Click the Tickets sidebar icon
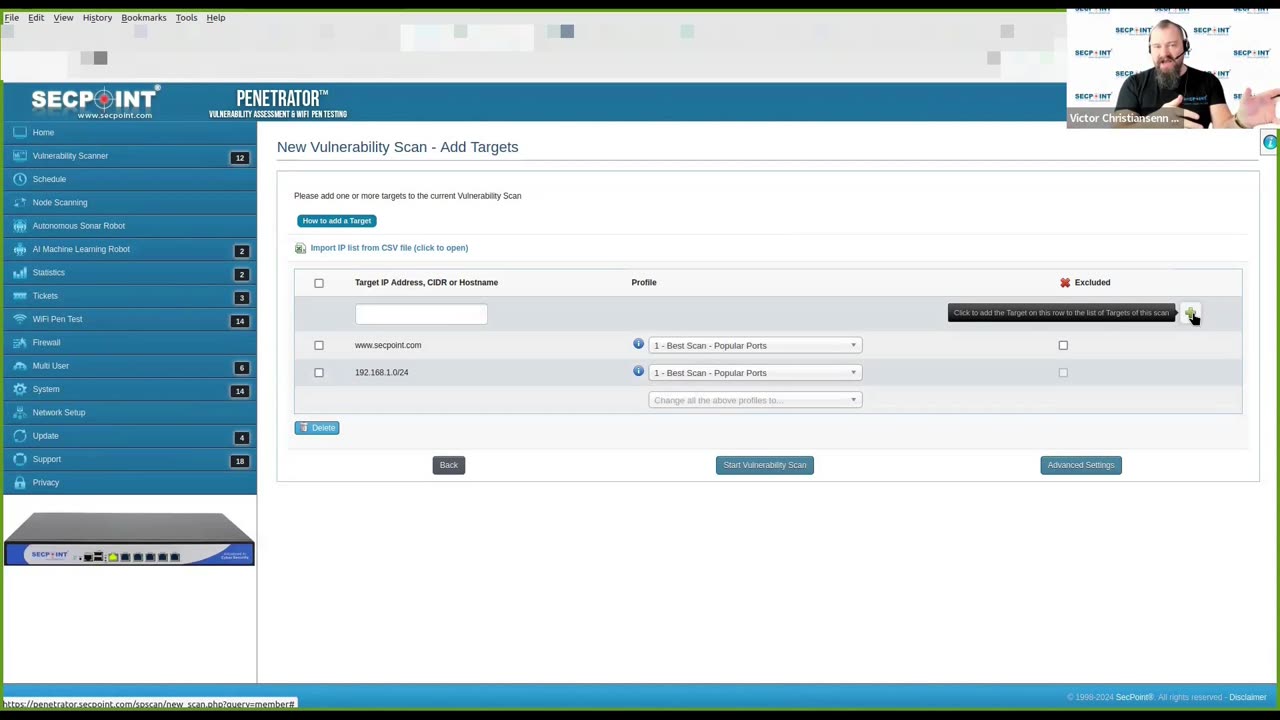The image size is (1280, 720). 19,296
